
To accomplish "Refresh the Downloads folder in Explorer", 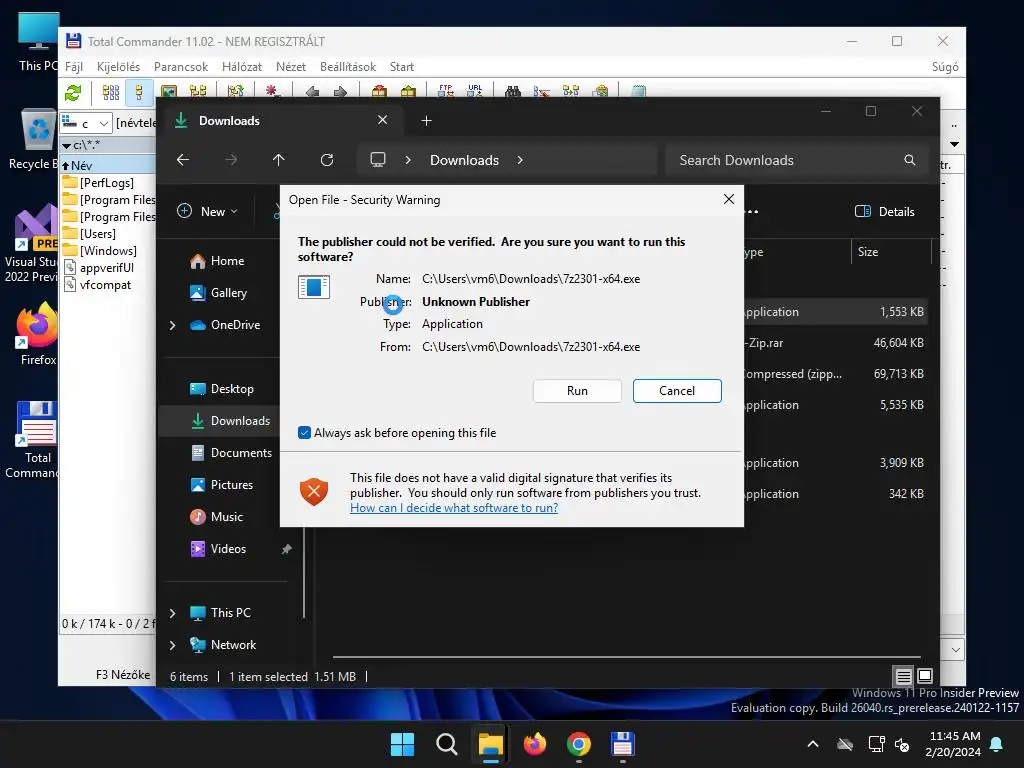I will 327,160.
